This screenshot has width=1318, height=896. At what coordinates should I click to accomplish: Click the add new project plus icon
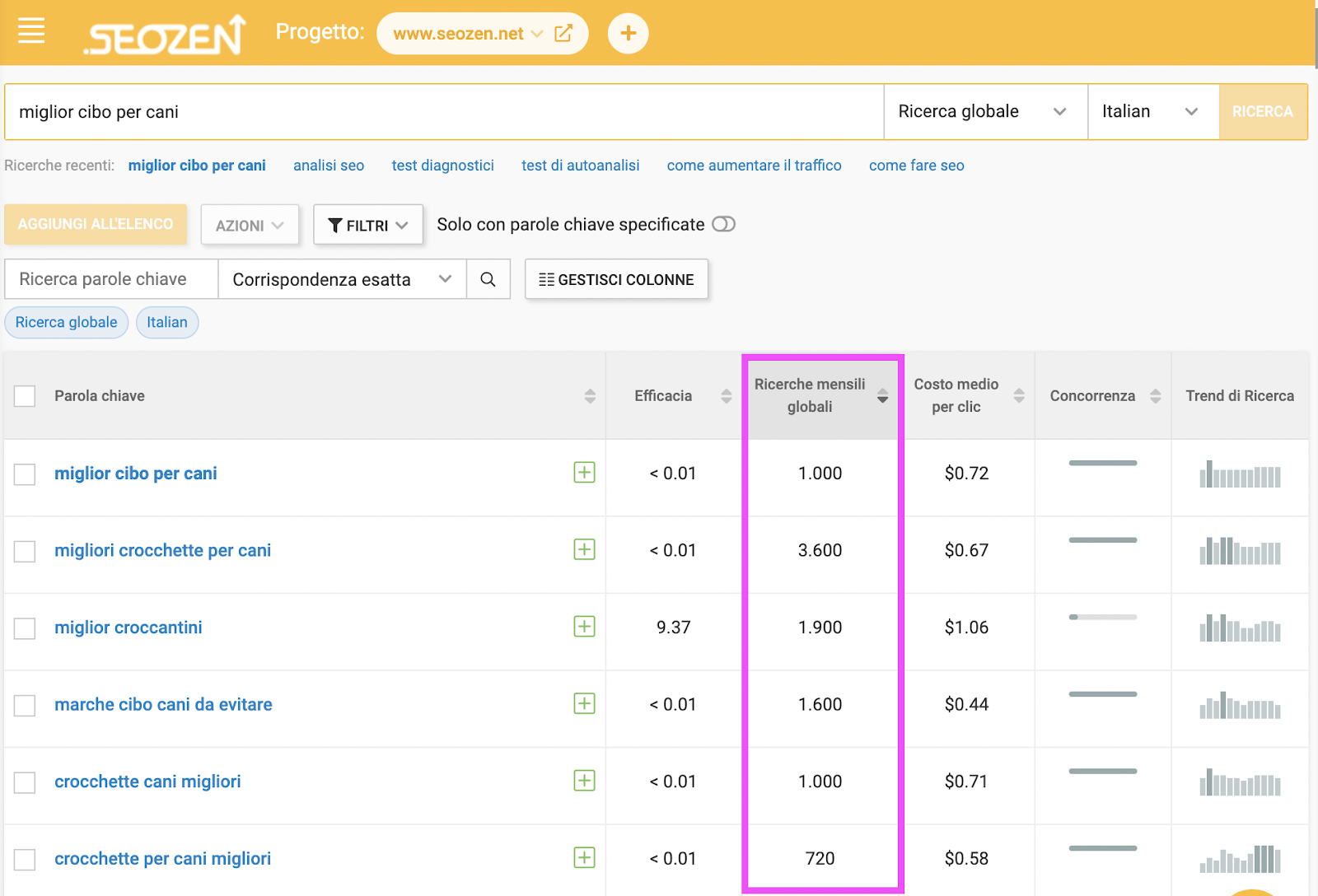click(x=628, y=33)
